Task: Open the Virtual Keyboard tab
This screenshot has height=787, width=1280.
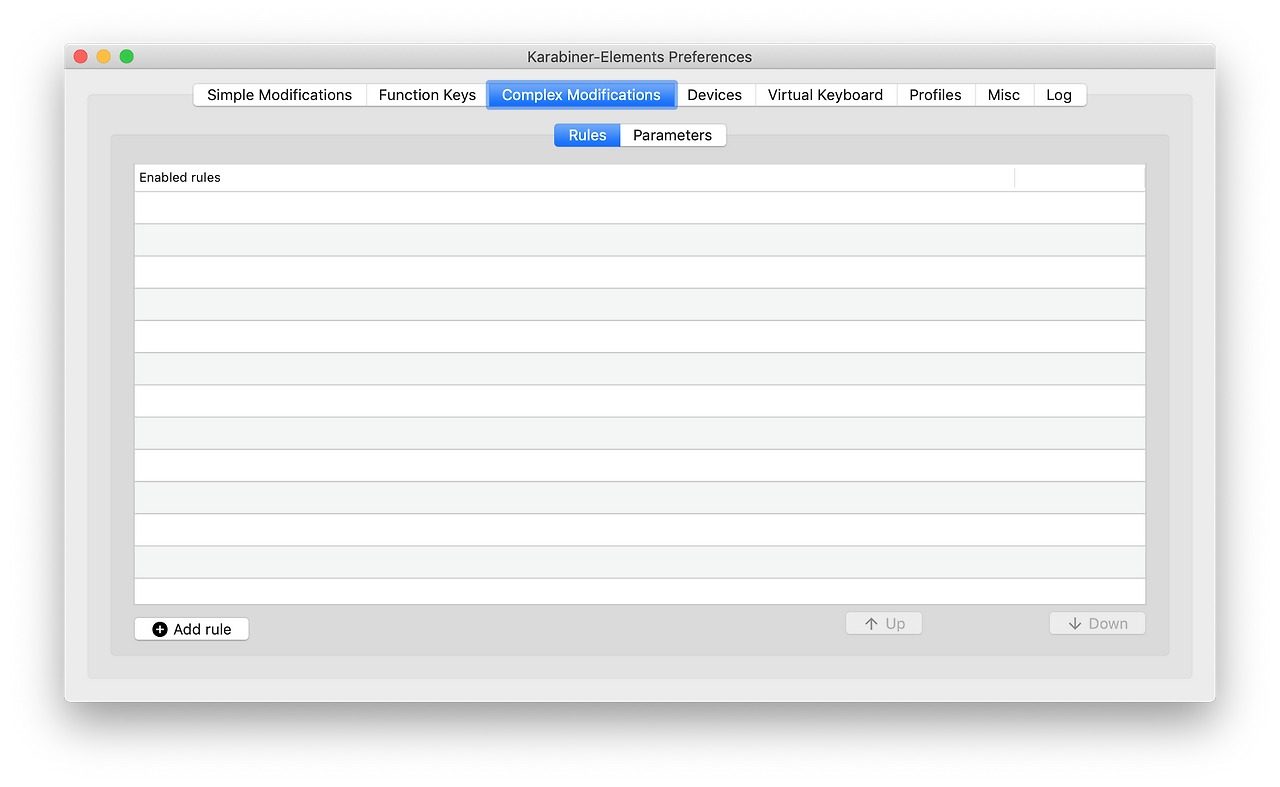Action: (x=825, y=95)
